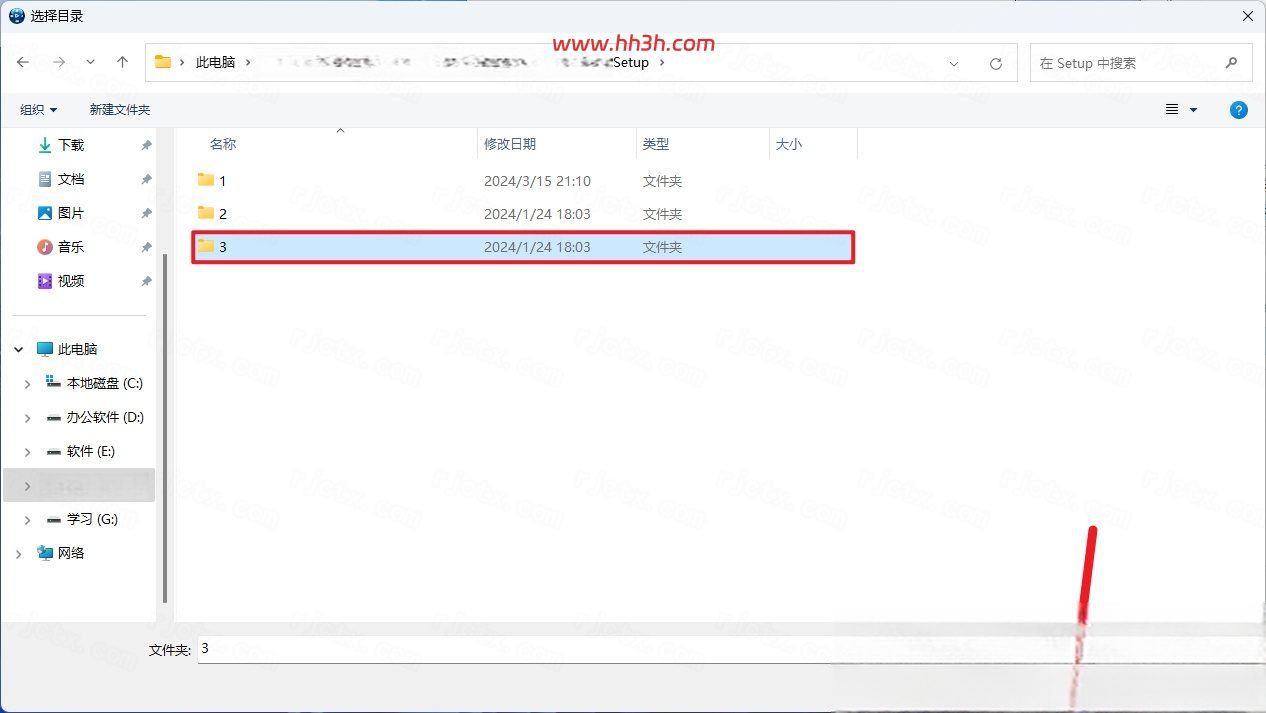Image resolution: width=1266 pixels, height=713 pixels.
Task: Unpin 视频 using its pin icon
Action: tap(146, 281)
